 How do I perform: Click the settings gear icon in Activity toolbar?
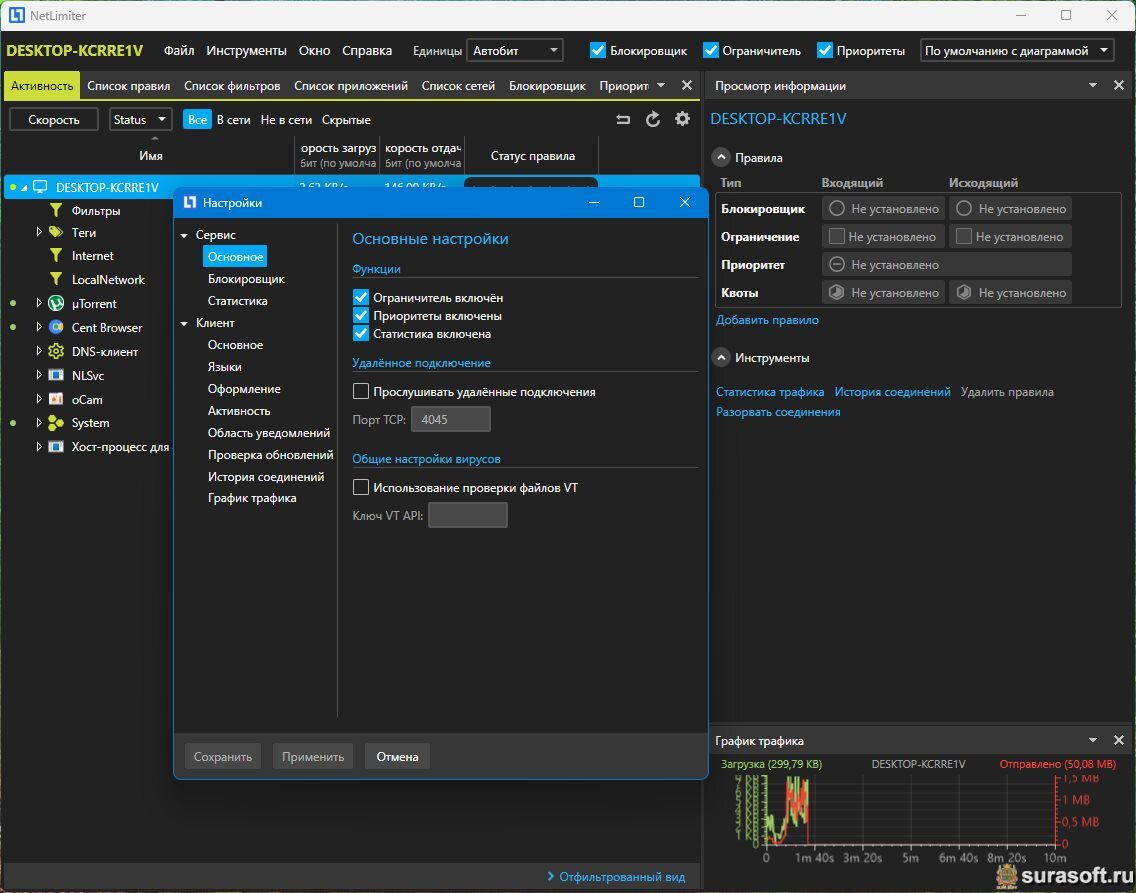(x=682, y=119)
